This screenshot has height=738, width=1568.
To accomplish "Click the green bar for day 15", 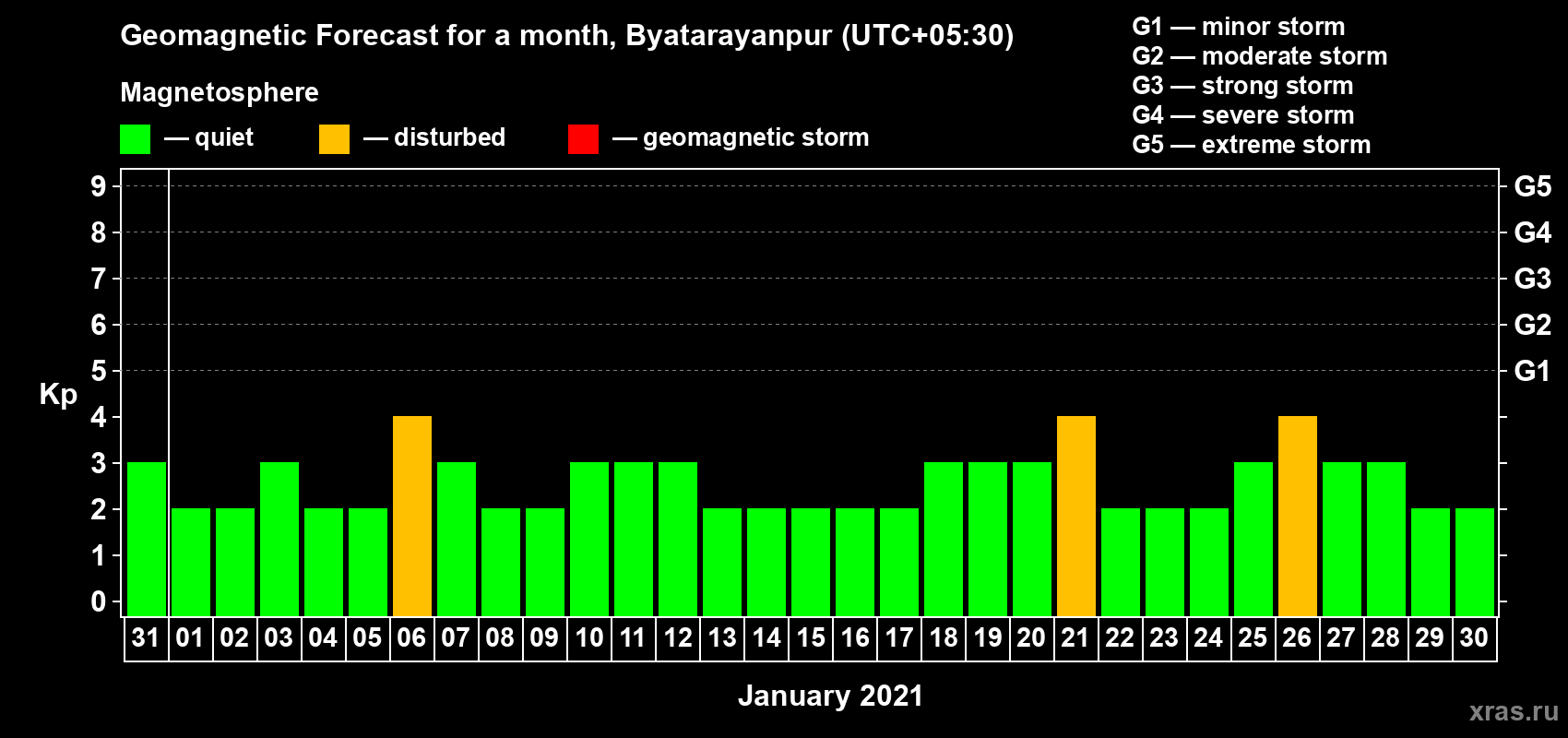I will pyautogui.click(x=811, y=562).
